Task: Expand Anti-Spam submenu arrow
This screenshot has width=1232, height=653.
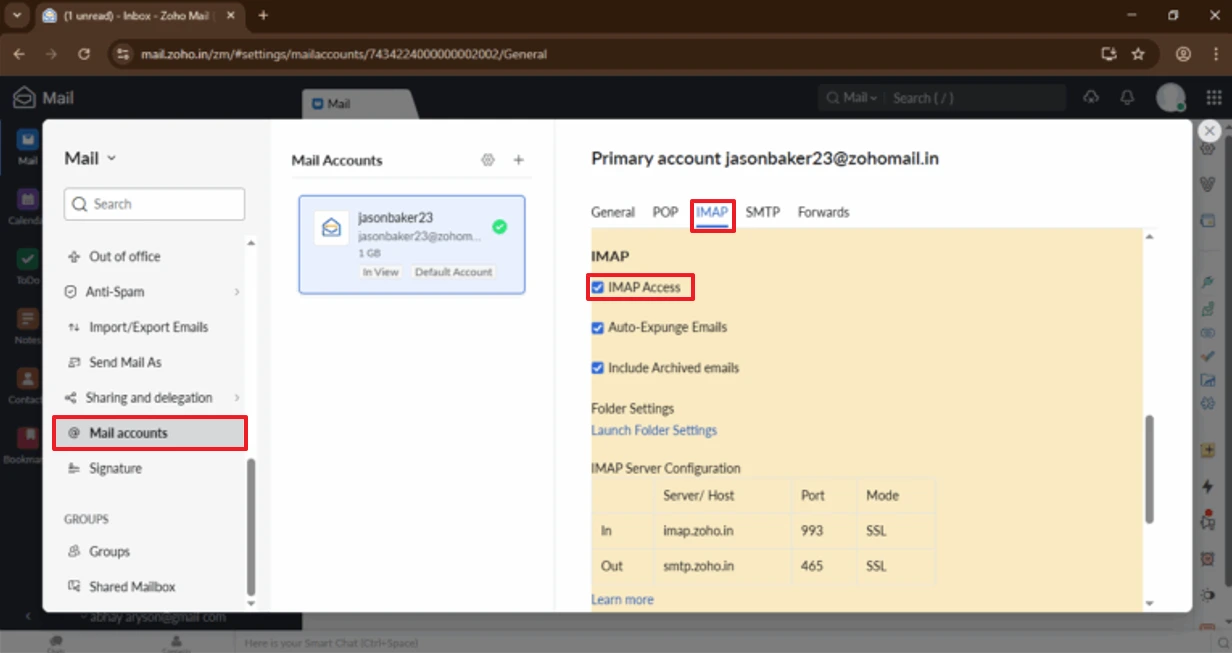Action: (x=237, y=292)
